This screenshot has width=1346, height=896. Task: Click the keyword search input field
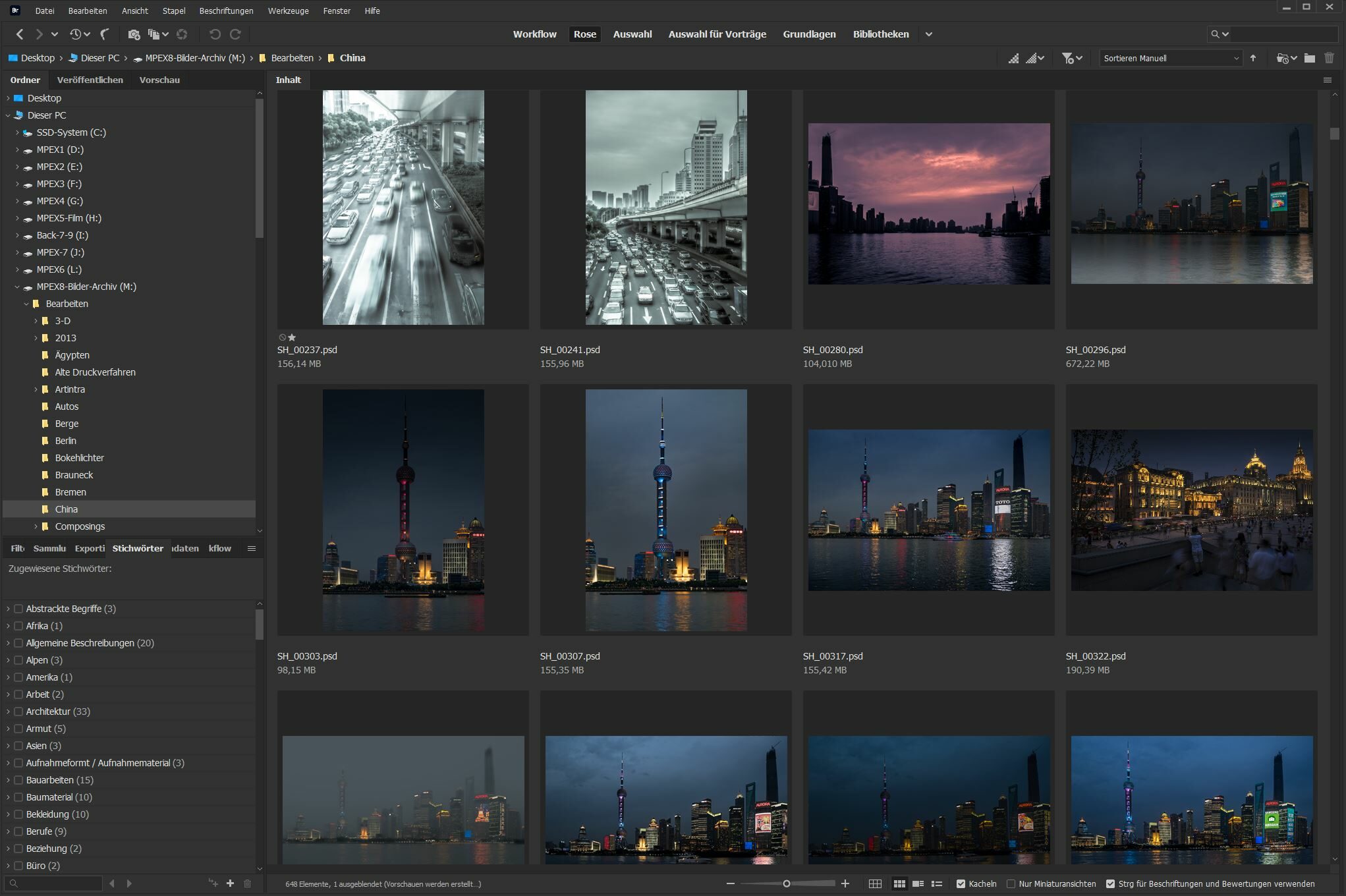click(x=54, y=883)
